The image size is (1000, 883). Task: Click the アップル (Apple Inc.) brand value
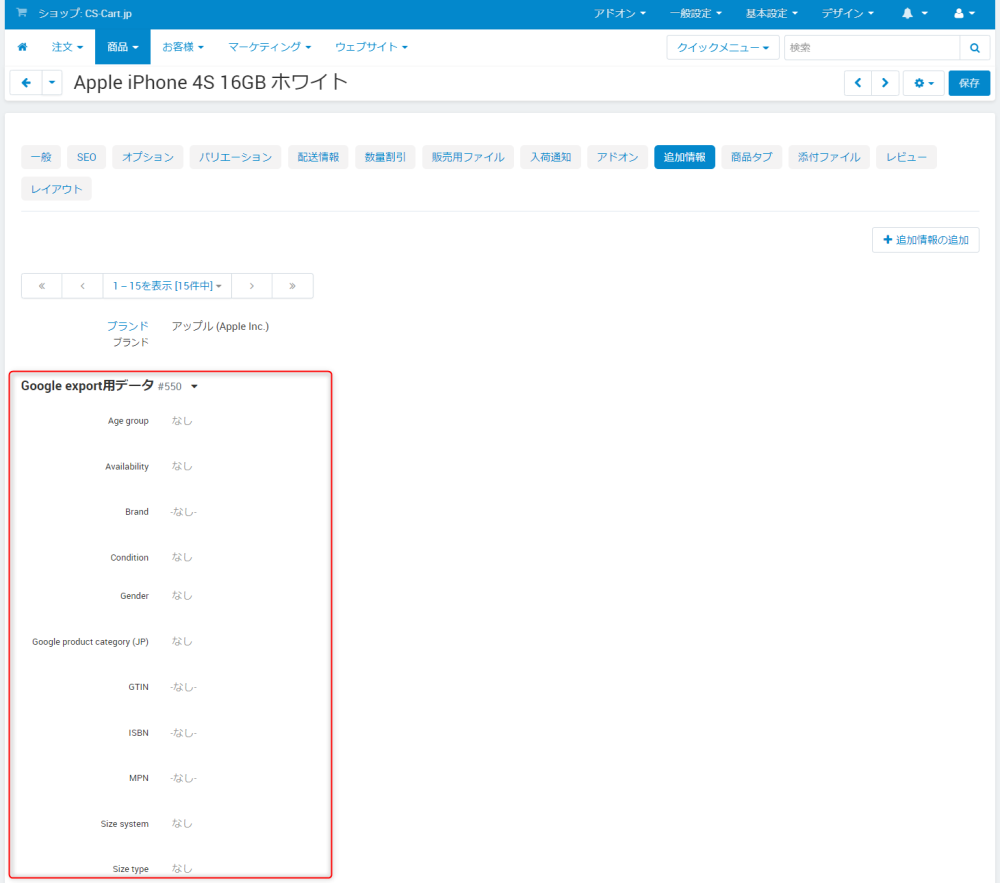pyautogui.click(x=220, y=326)
